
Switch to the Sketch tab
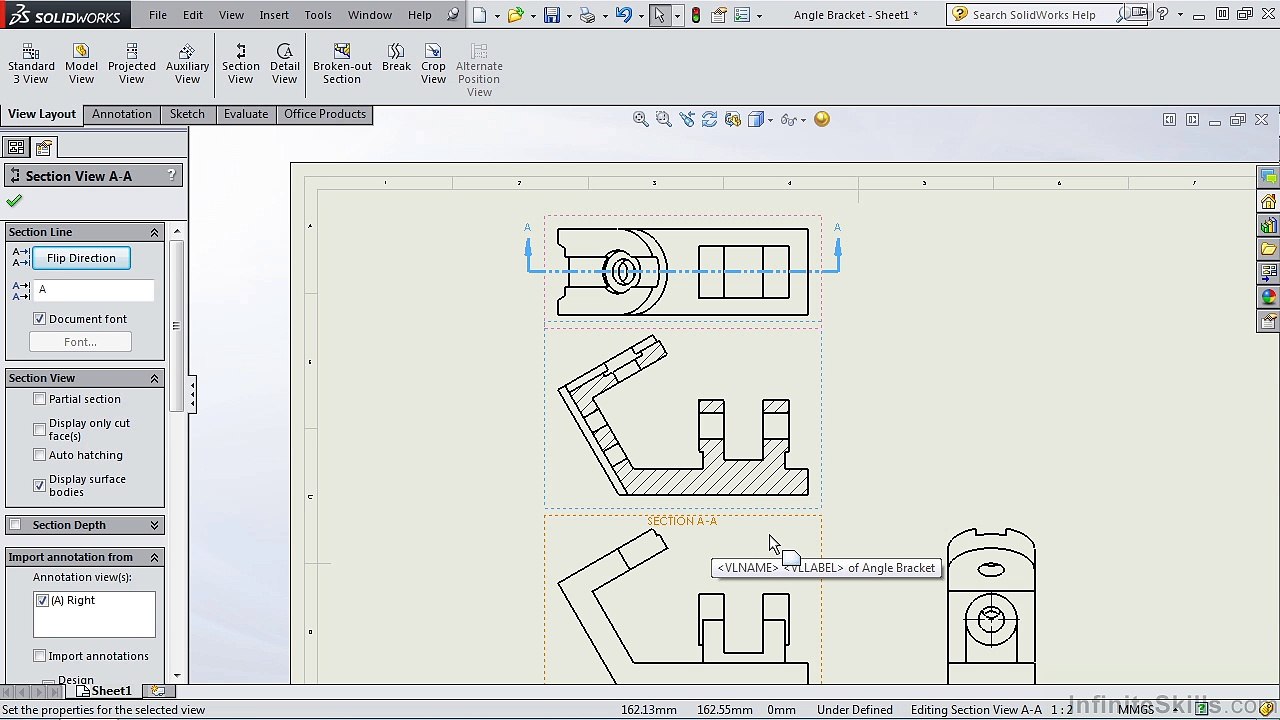[x=187, y=114]
